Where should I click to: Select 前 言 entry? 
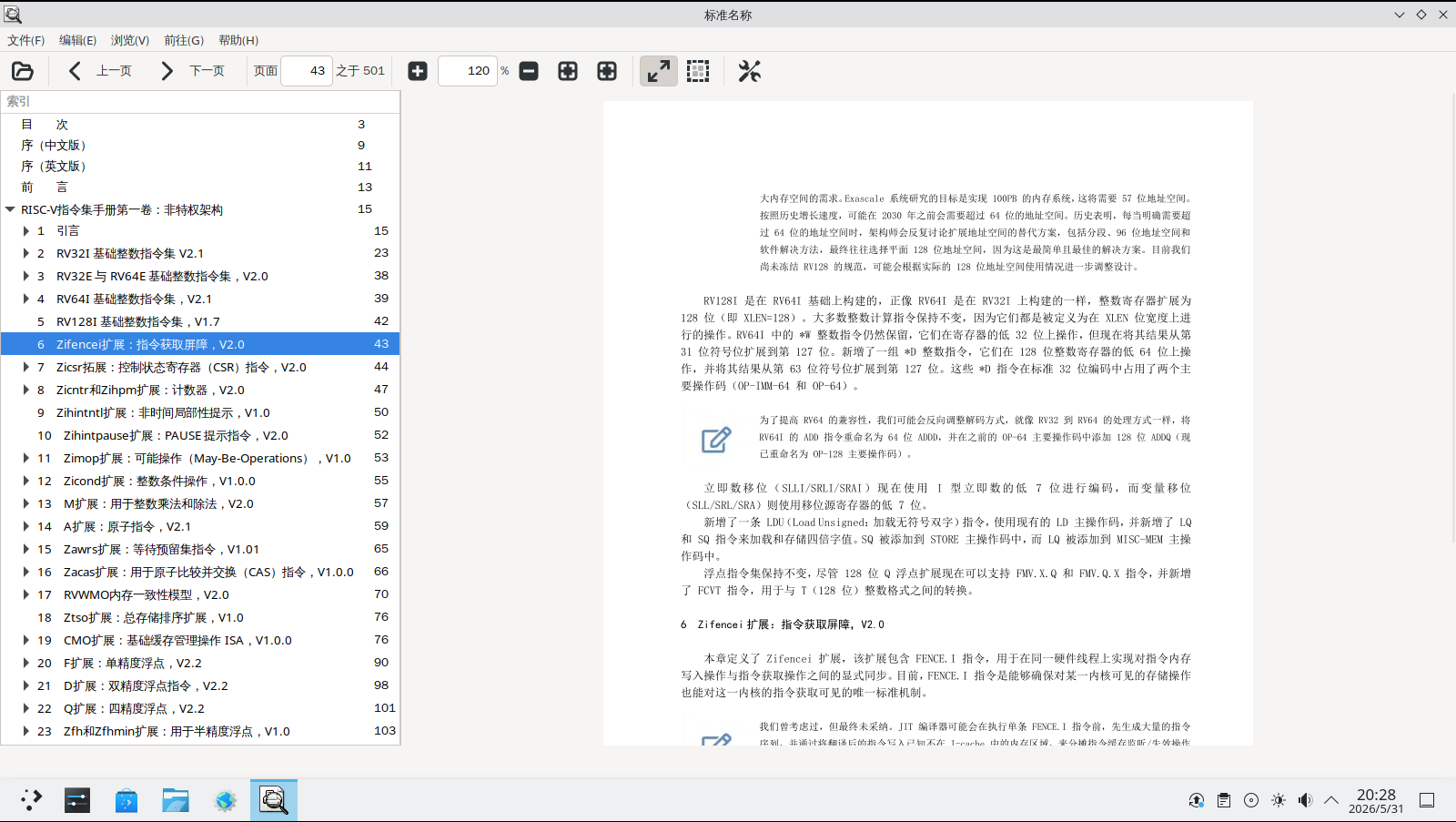coord(200,188)
